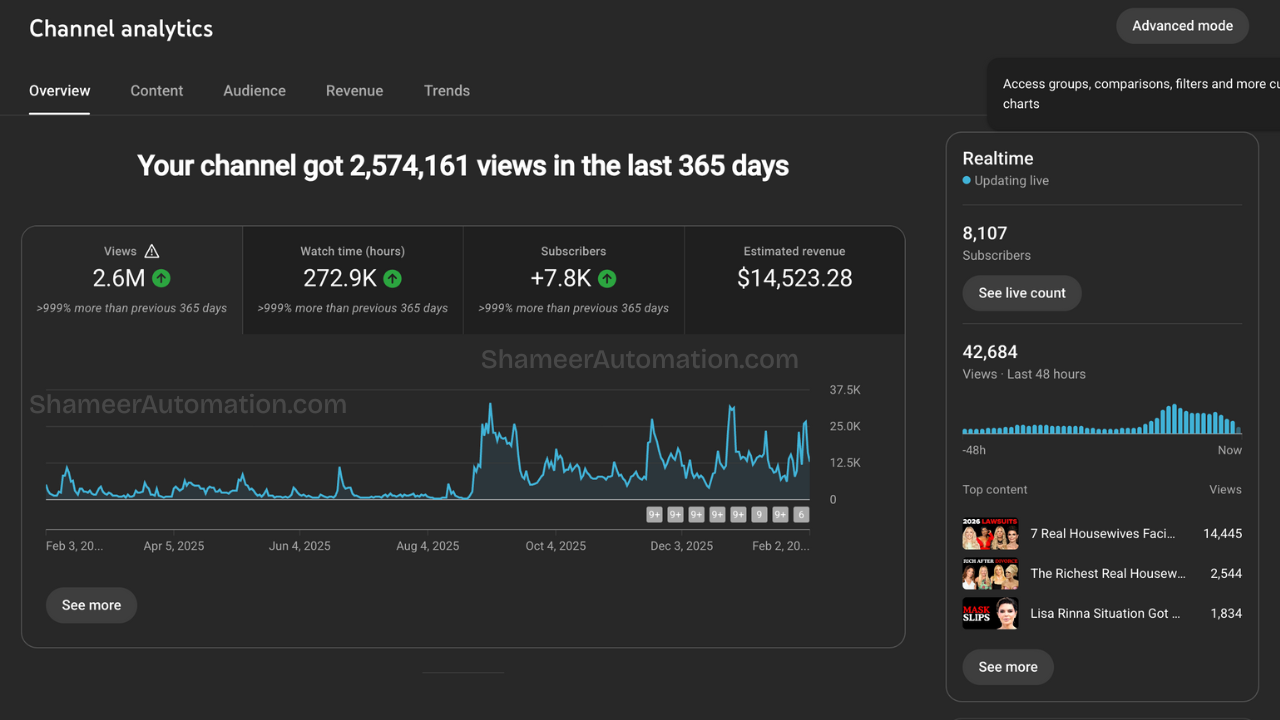Click See more in the Realtime panel

[x=1008, y=667]
